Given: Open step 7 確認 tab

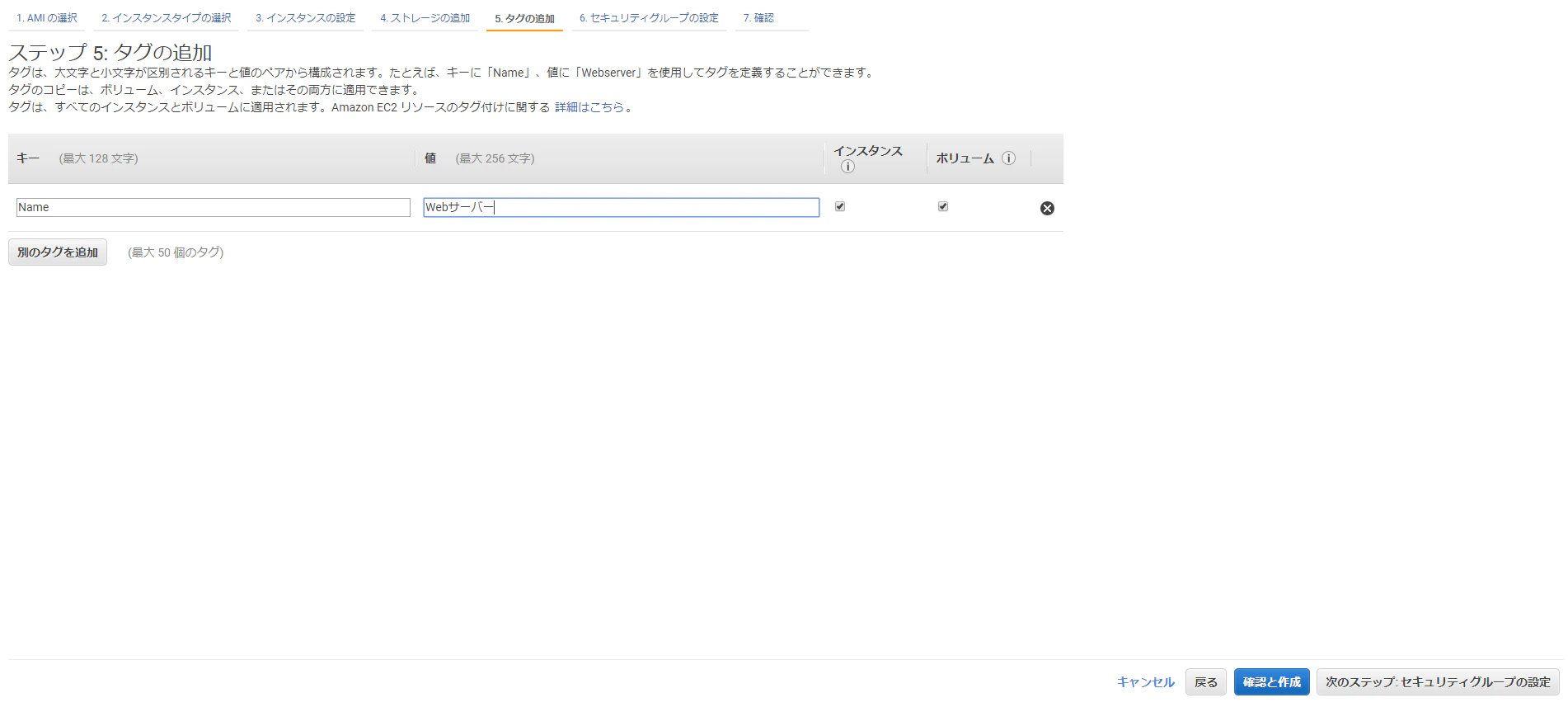Looking at the screenshot, I should [x=758, y=18].
